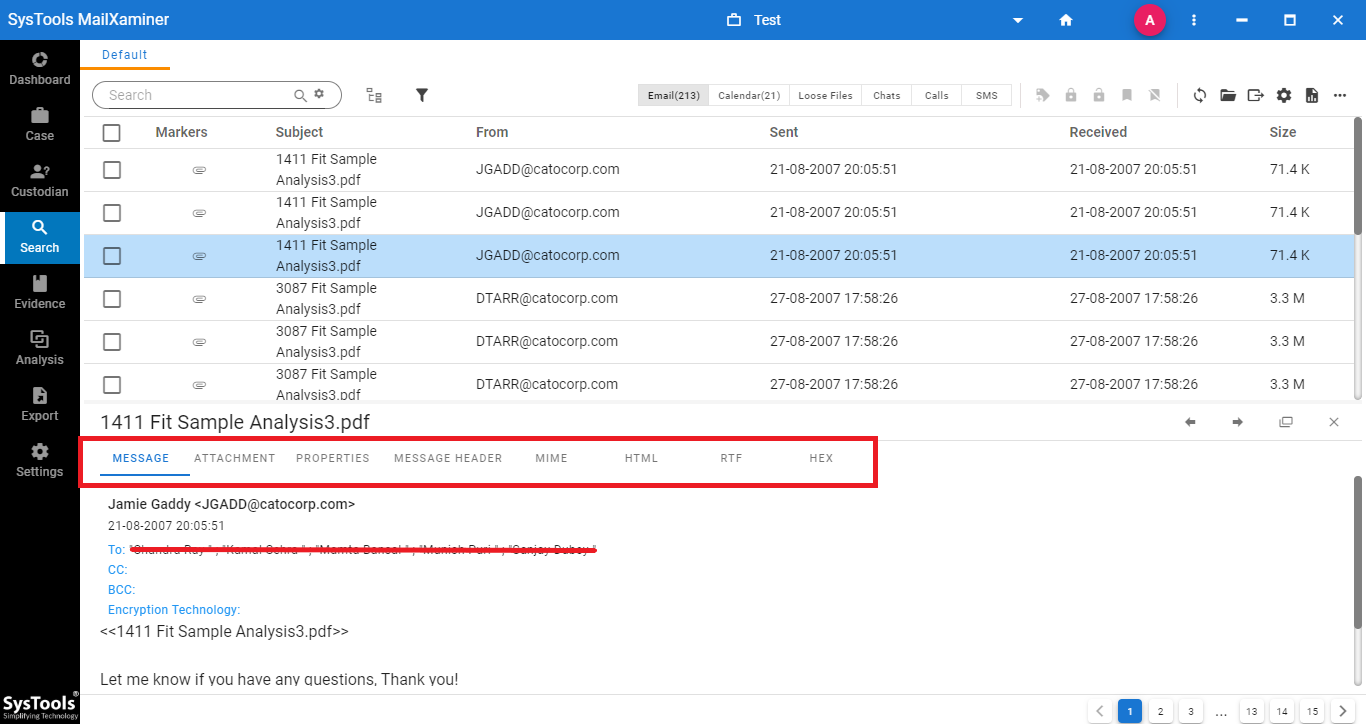The width and height of the screenshot is (1366, 724).
Task: Open the report file icon
Action: click(x=1312, y=95)
